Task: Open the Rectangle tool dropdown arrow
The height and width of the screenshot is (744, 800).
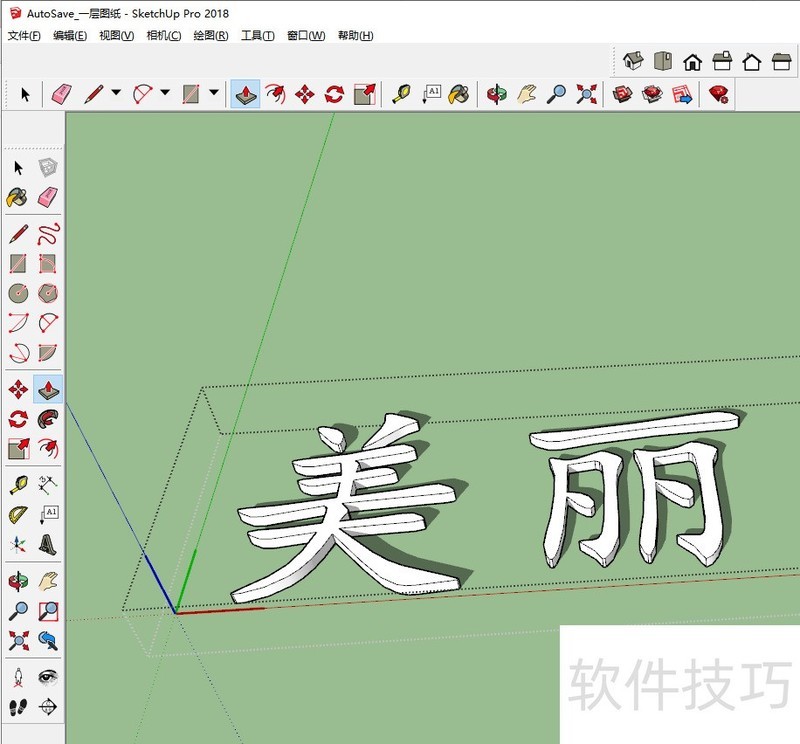Action: [x=212, y=95]
